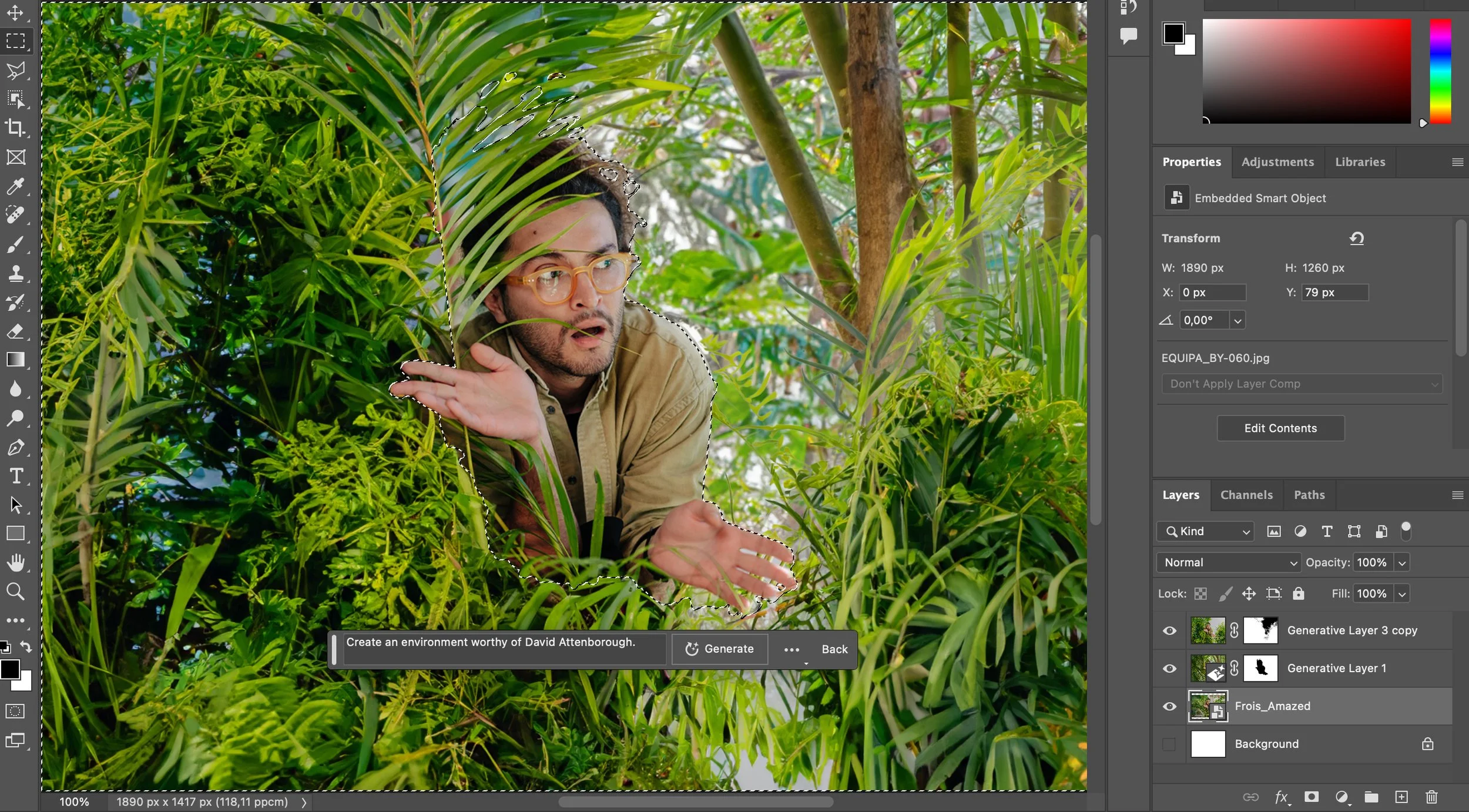
Task: Click the delete layer trash icon
Action: click(x=1431, y=797)
